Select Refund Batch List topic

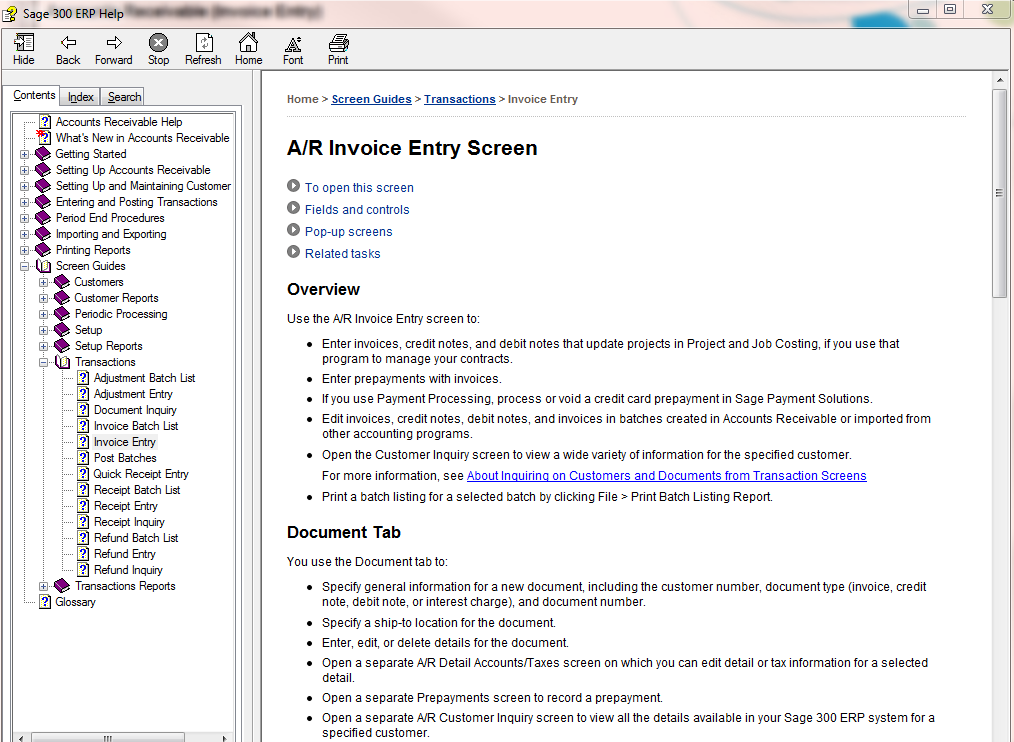[x=136, y=538]
